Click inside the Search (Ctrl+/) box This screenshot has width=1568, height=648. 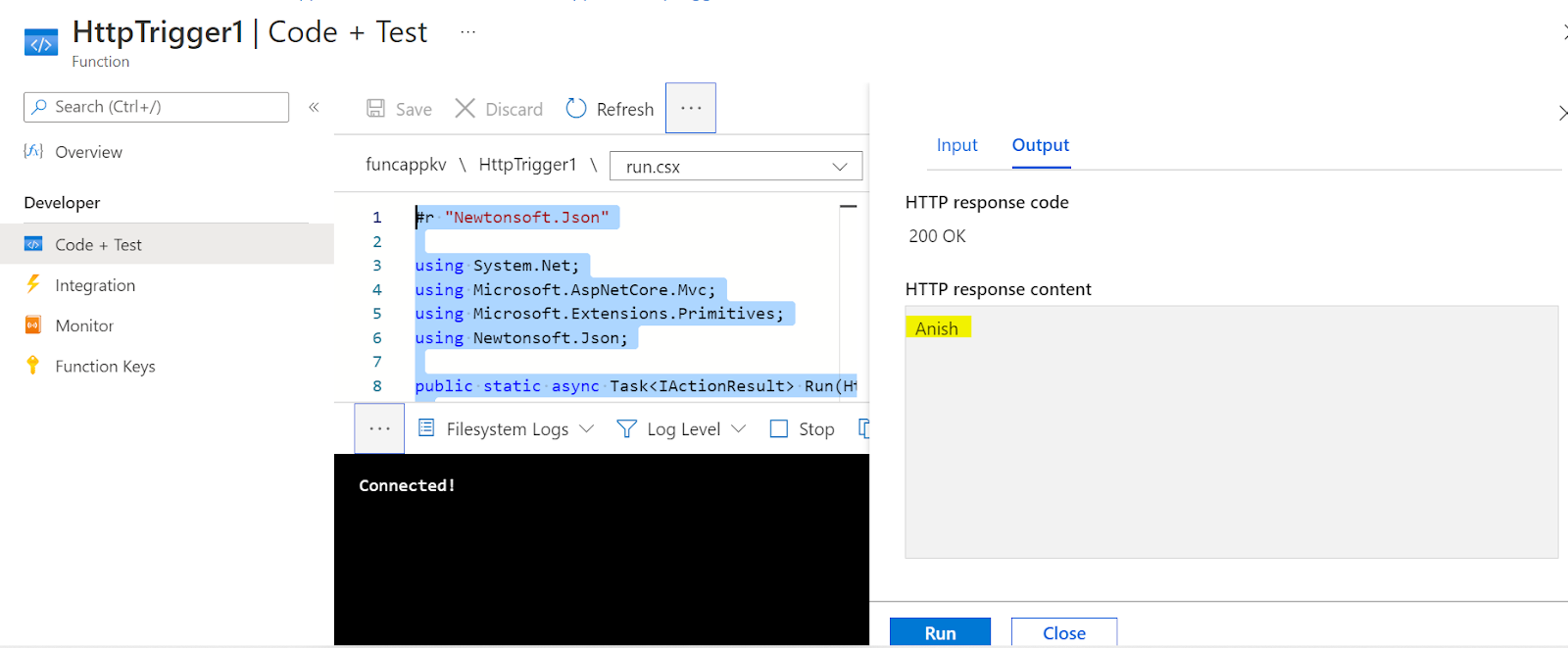click(157, 107)
